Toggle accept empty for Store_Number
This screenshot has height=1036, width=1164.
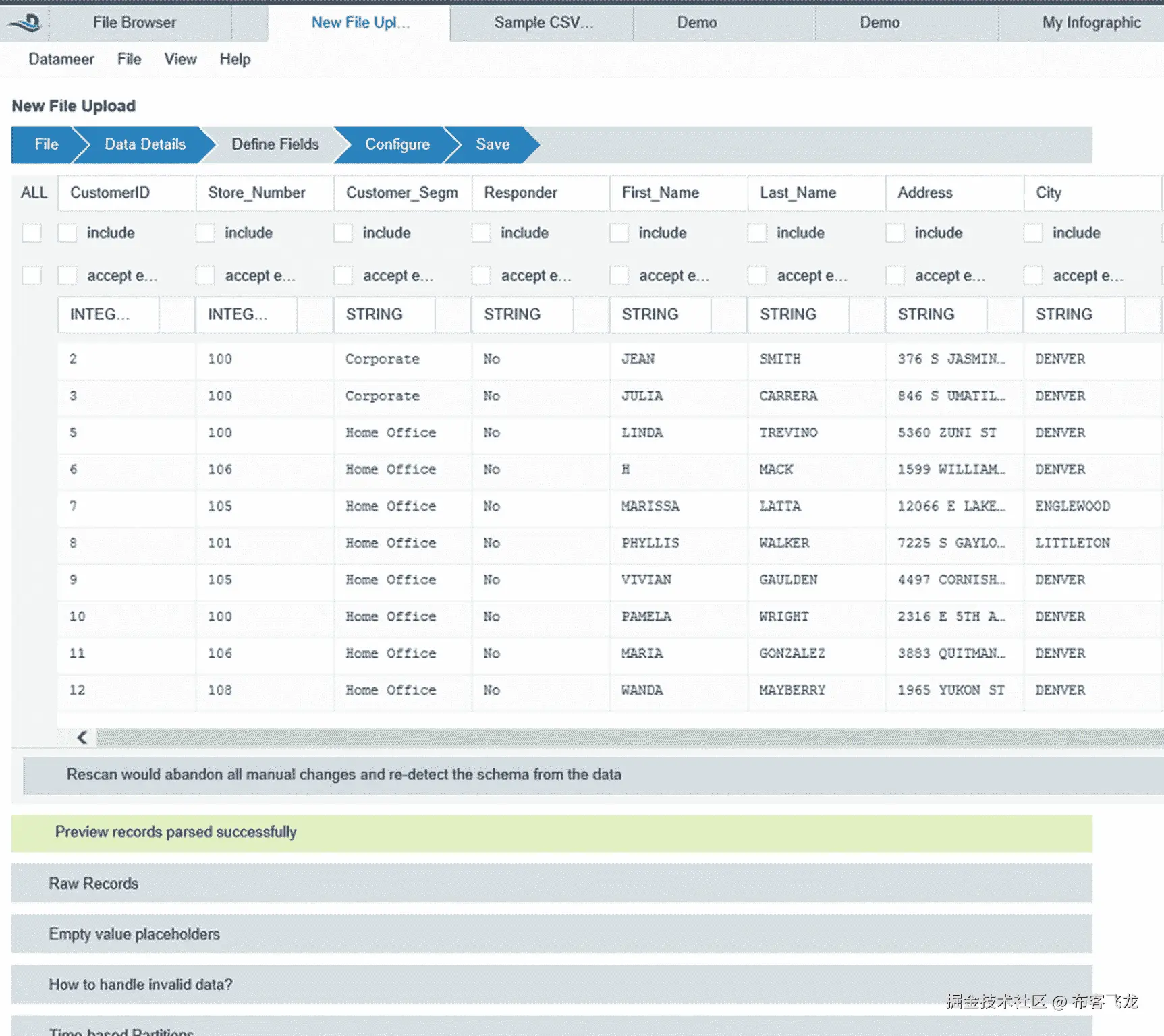(205, 276)
